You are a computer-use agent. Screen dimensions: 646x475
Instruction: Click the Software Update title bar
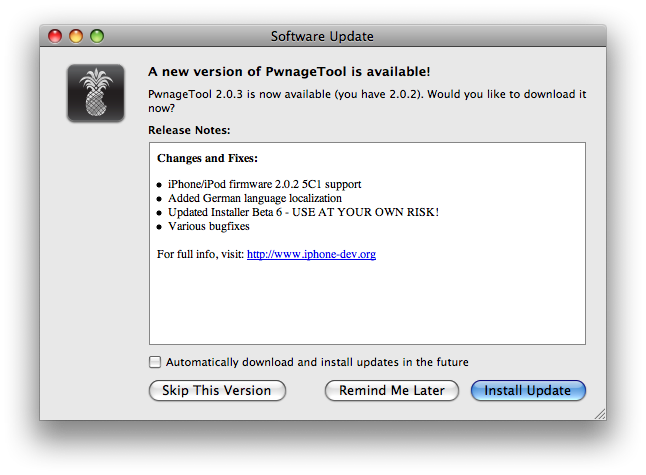[322, 37]
